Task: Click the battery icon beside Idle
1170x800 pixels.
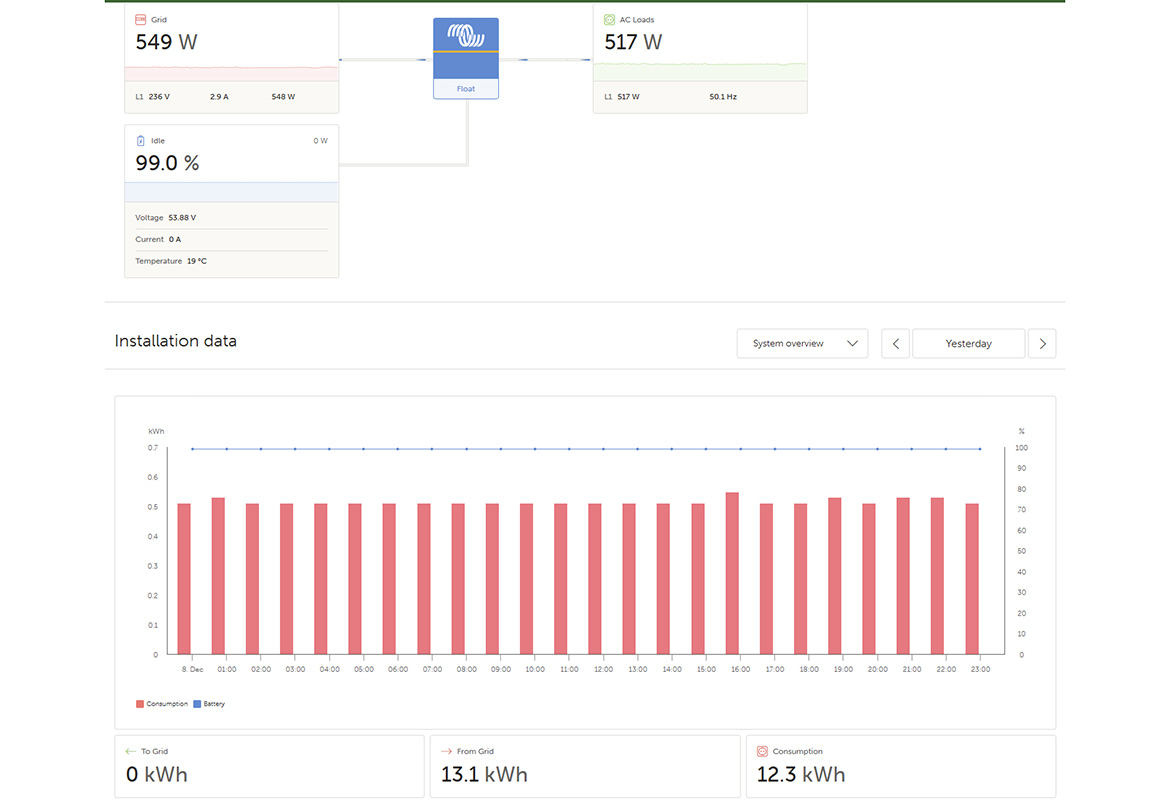Action: 141,141
